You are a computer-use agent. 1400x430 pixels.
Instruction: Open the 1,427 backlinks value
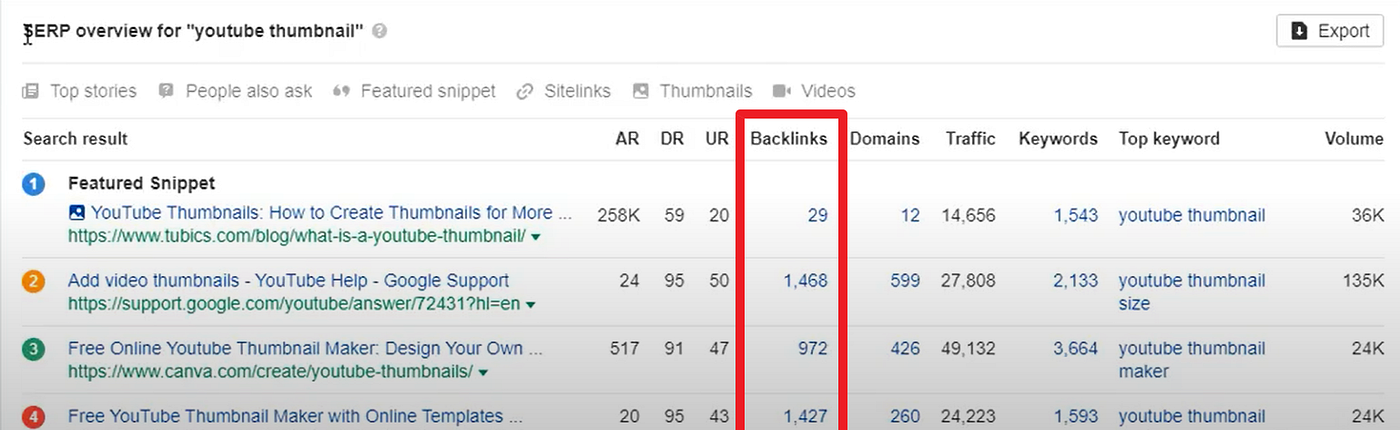(x=805, y=417)
